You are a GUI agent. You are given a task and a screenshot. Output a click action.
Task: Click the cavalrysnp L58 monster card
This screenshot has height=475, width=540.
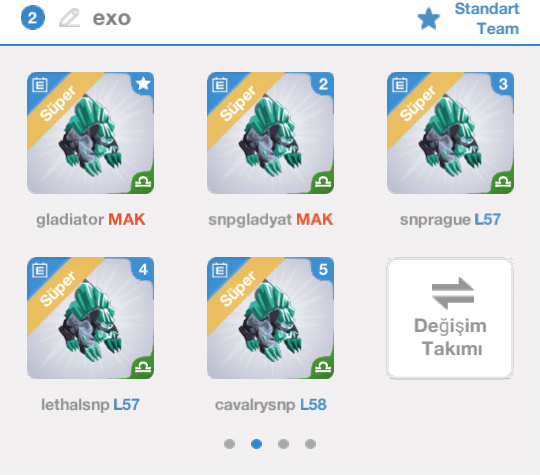click(x=270, y=318)
